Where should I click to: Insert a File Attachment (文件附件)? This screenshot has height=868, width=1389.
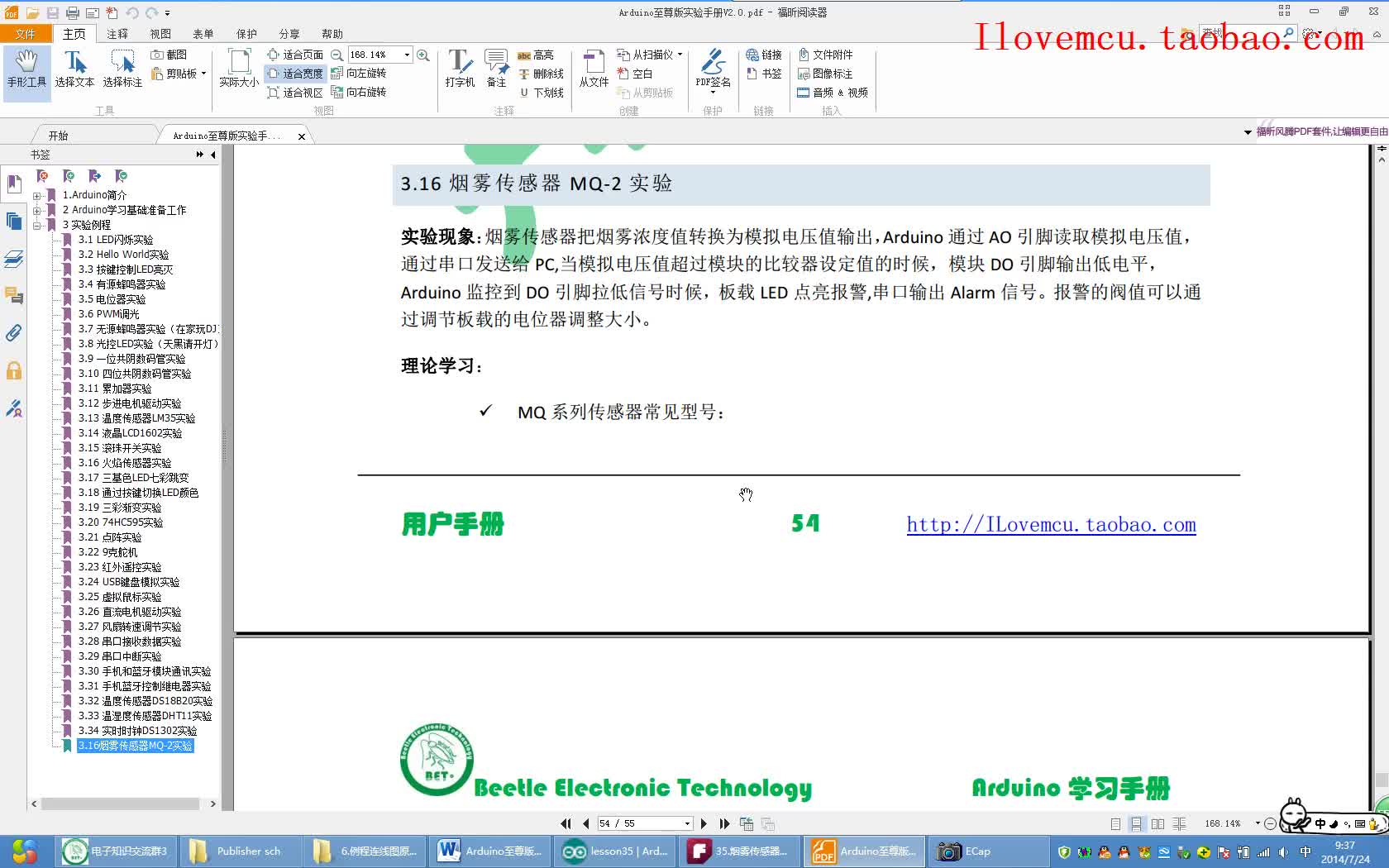click(825, 55)
